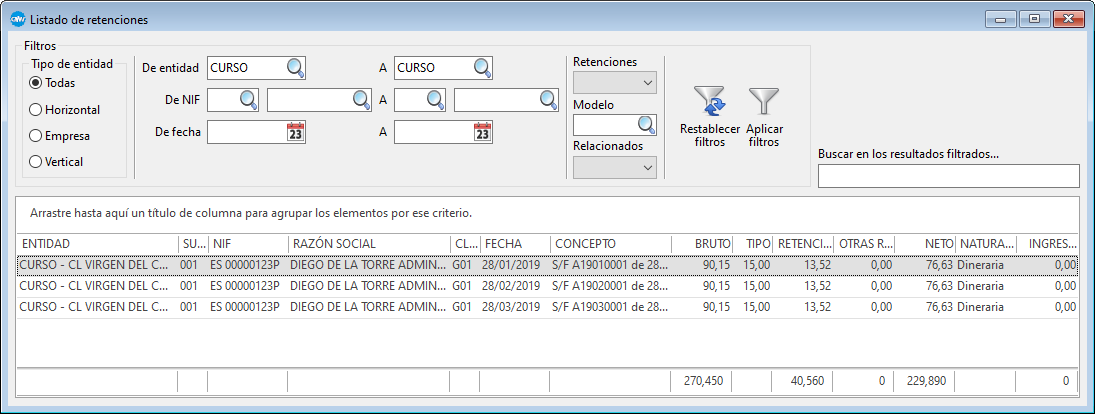Select the row dated 28/02/2019
This screenshot has width=1095, height=414.
coord(510,286)
